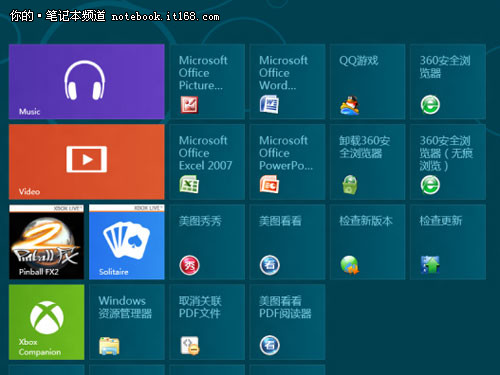Open the Video tile
Viewport: 500px width, 375px height.
pyautogui.click(x=87, y=162)
